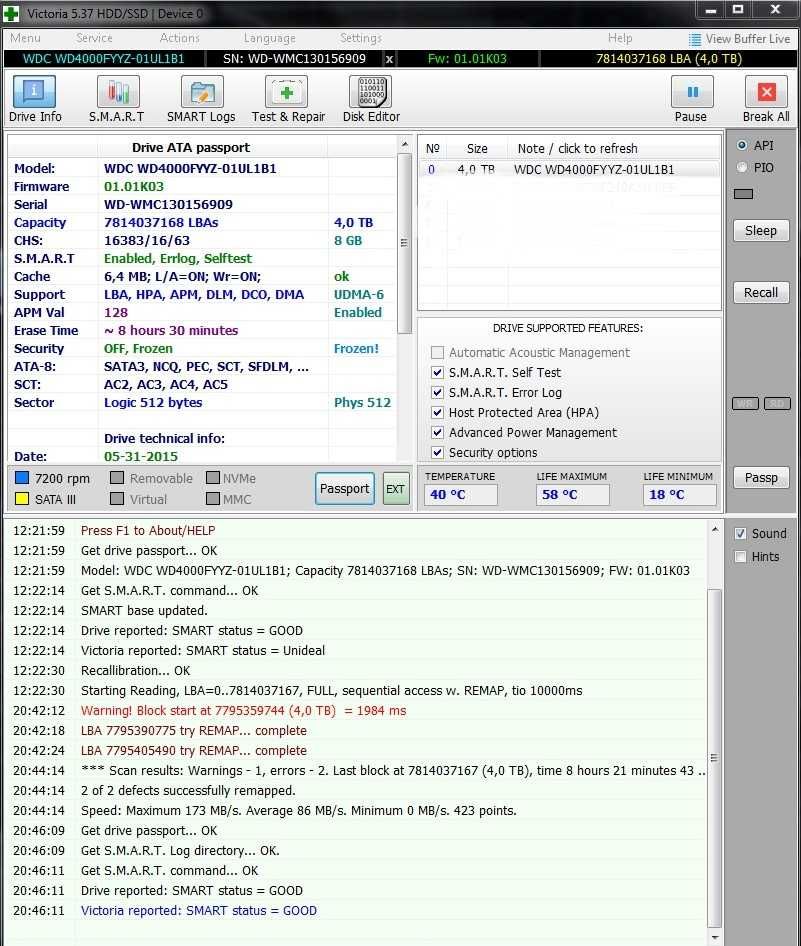
Task: Click the Erase Time 8 hours value
Action: click(171, 331)
